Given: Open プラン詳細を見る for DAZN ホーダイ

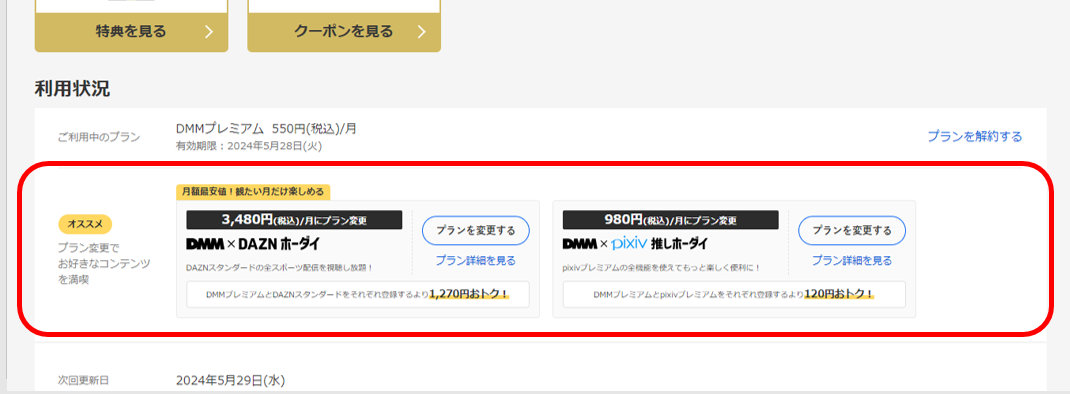Looking at the screenshot, I should click(x=476, y=260).
